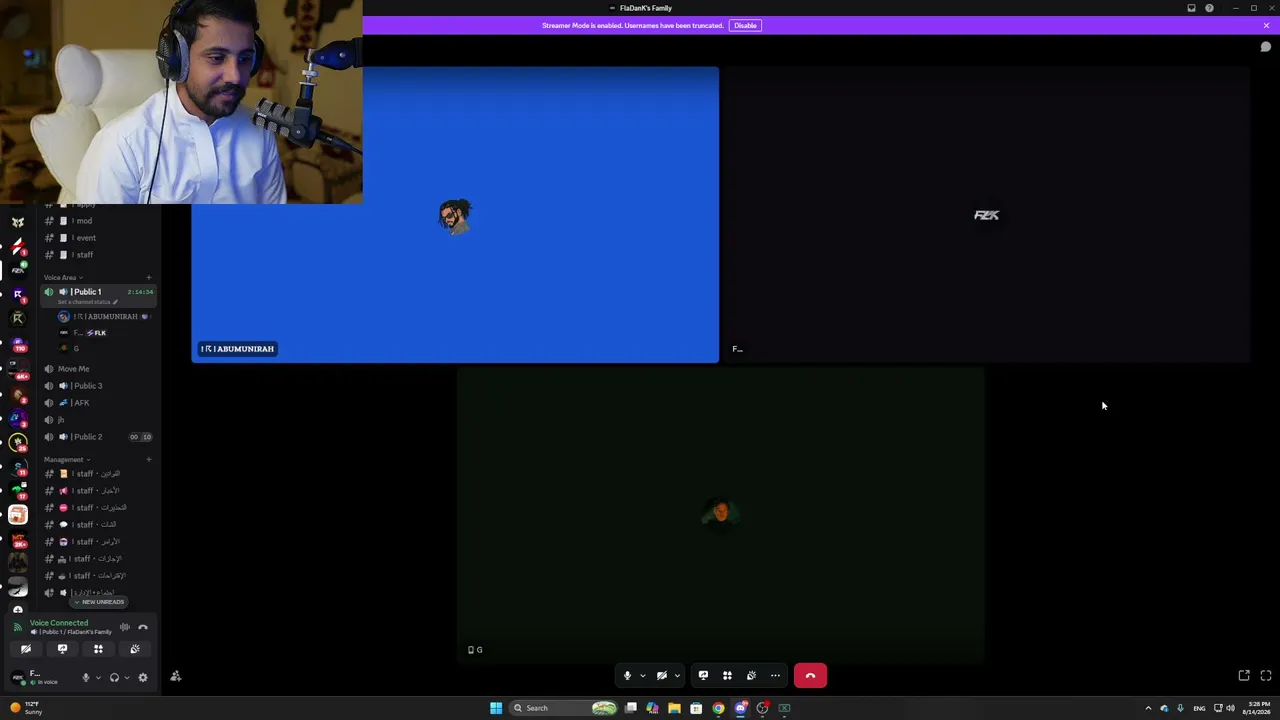
Task: Mute microphone in the user panel
Action: click(x=85, y=678)
